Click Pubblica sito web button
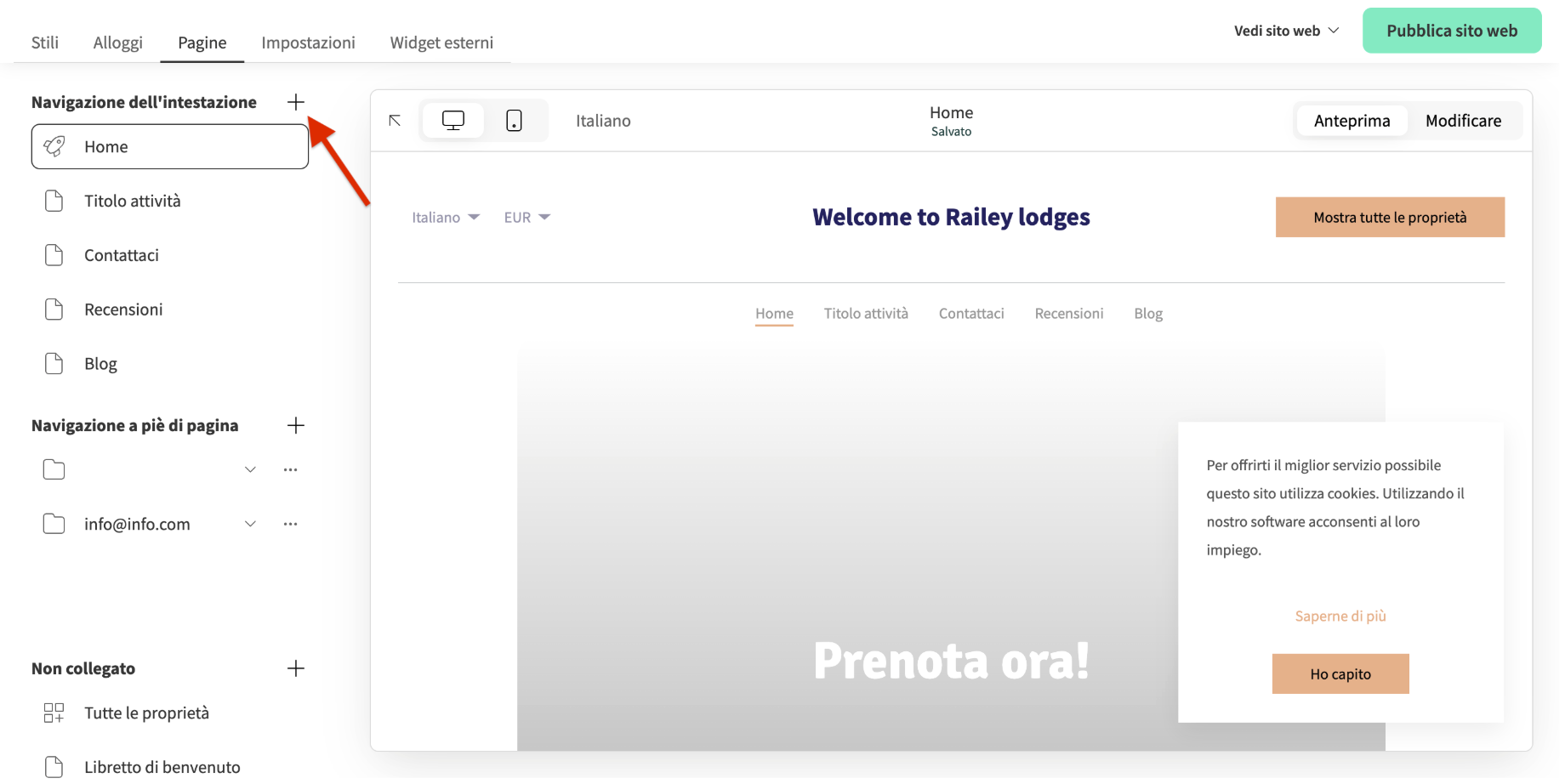Screen dimensions: 1565x784 pyautogui.click(x=1451, y=30)
